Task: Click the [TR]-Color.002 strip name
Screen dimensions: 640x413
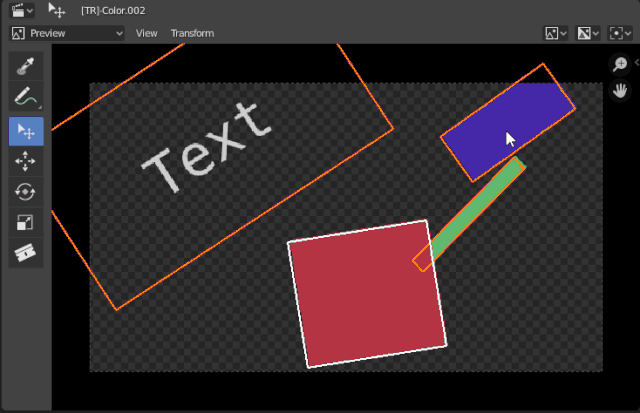Action: click(113, 11)
